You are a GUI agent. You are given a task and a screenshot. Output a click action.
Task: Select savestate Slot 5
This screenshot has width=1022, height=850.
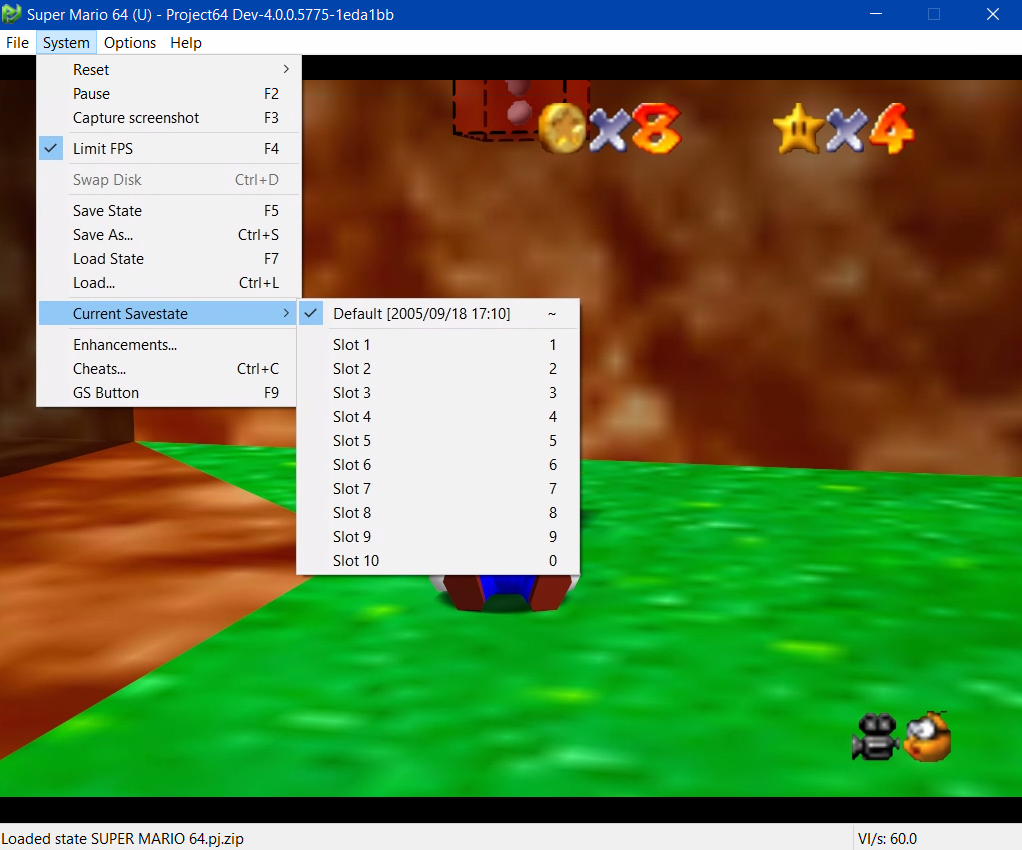[438, 441]
